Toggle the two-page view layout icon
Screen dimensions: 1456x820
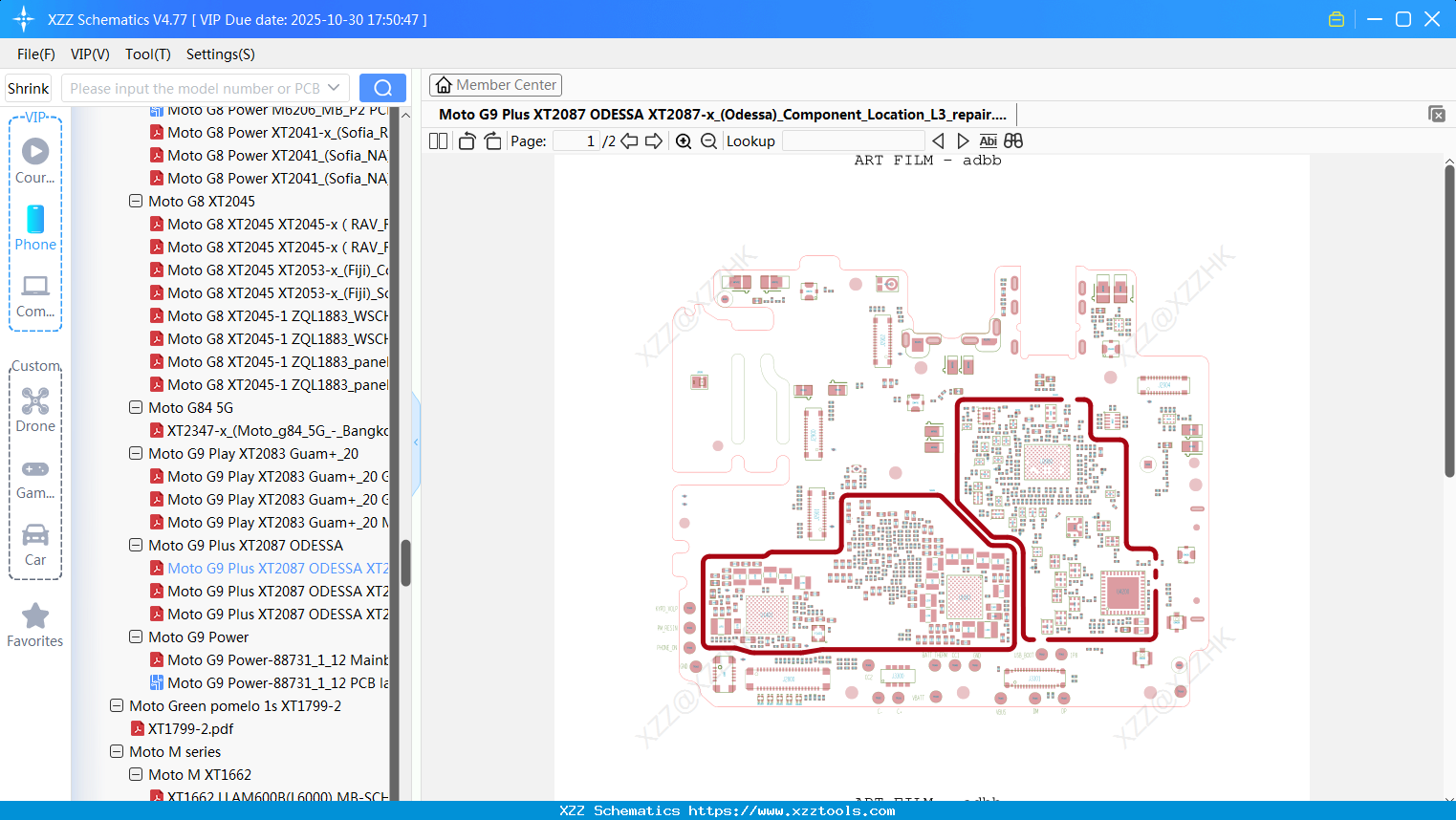438,141
